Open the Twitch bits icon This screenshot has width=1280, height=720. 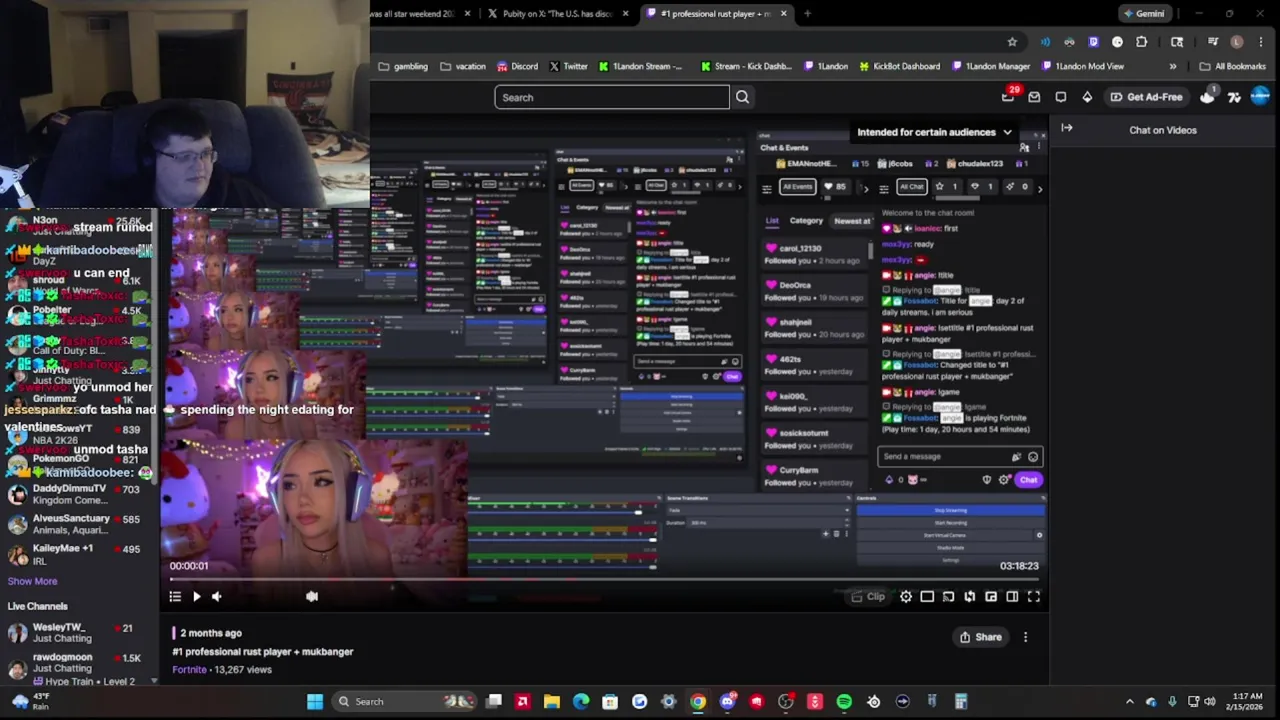pos(1087,97)
